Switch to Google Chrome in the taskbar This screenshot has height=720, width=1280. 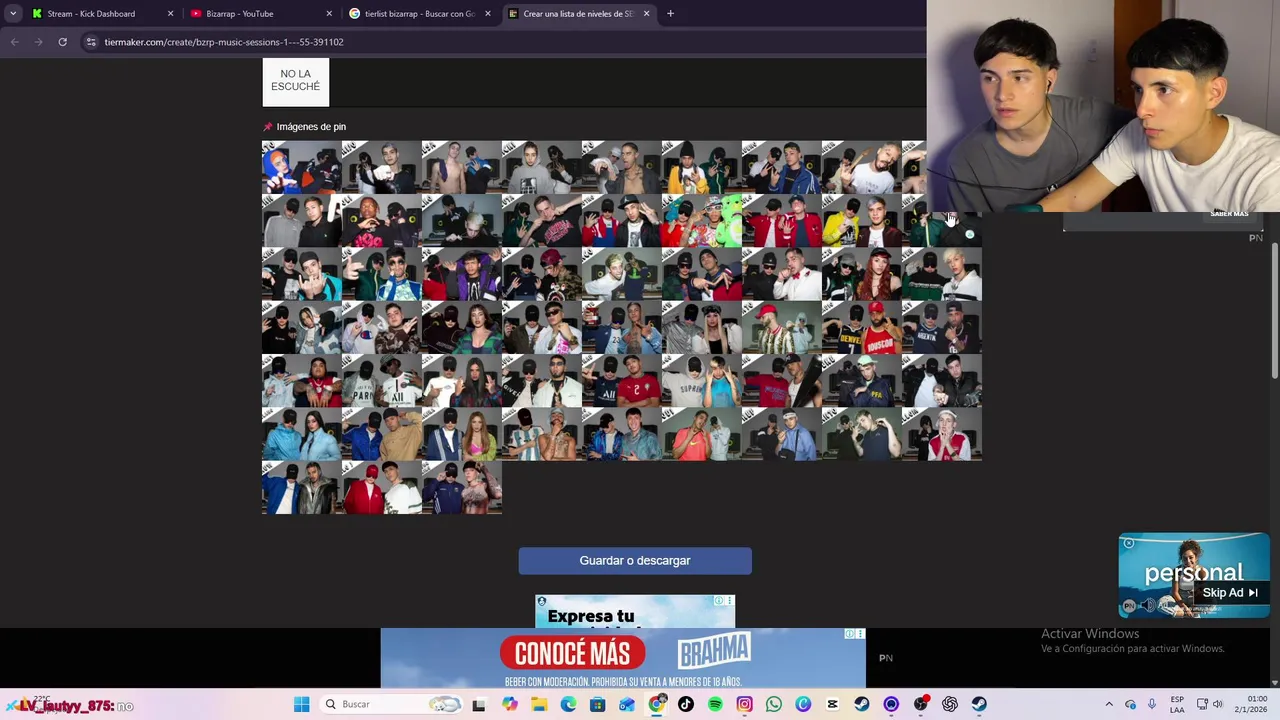tap(657, 705)
